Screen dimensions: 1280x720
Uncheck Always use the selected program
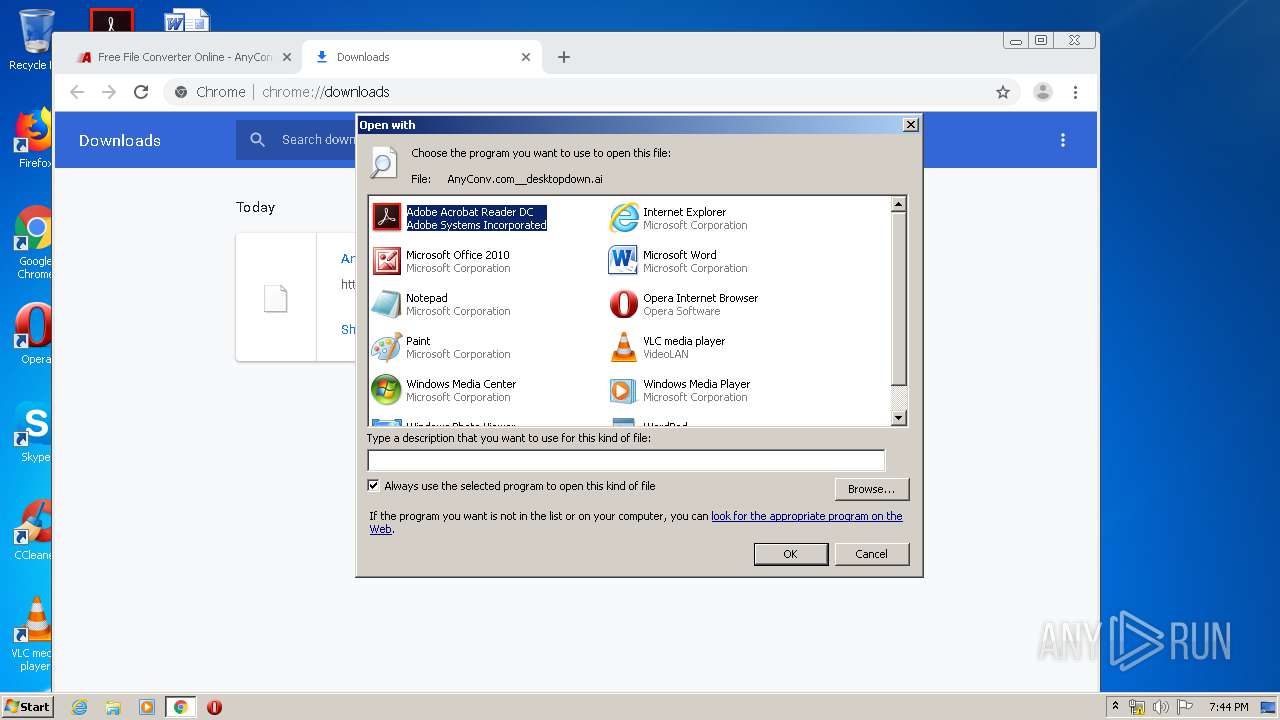(x=374, y=486)
